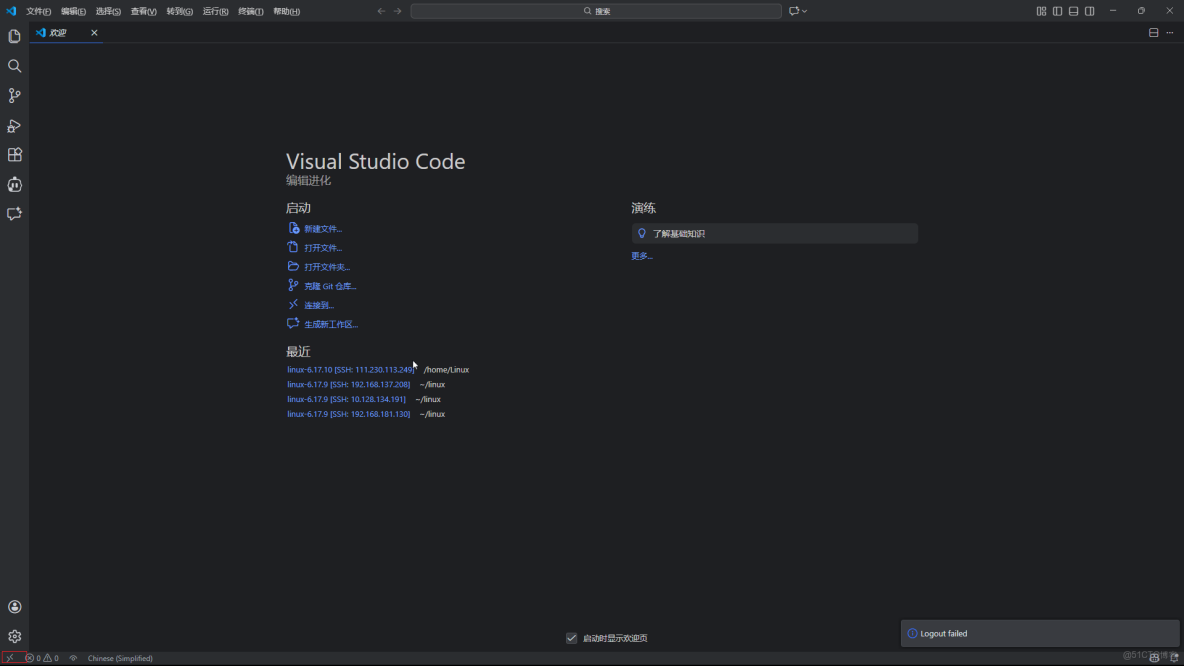
Task: Open the Manage gear icon
Action: [x=14, y=636]
